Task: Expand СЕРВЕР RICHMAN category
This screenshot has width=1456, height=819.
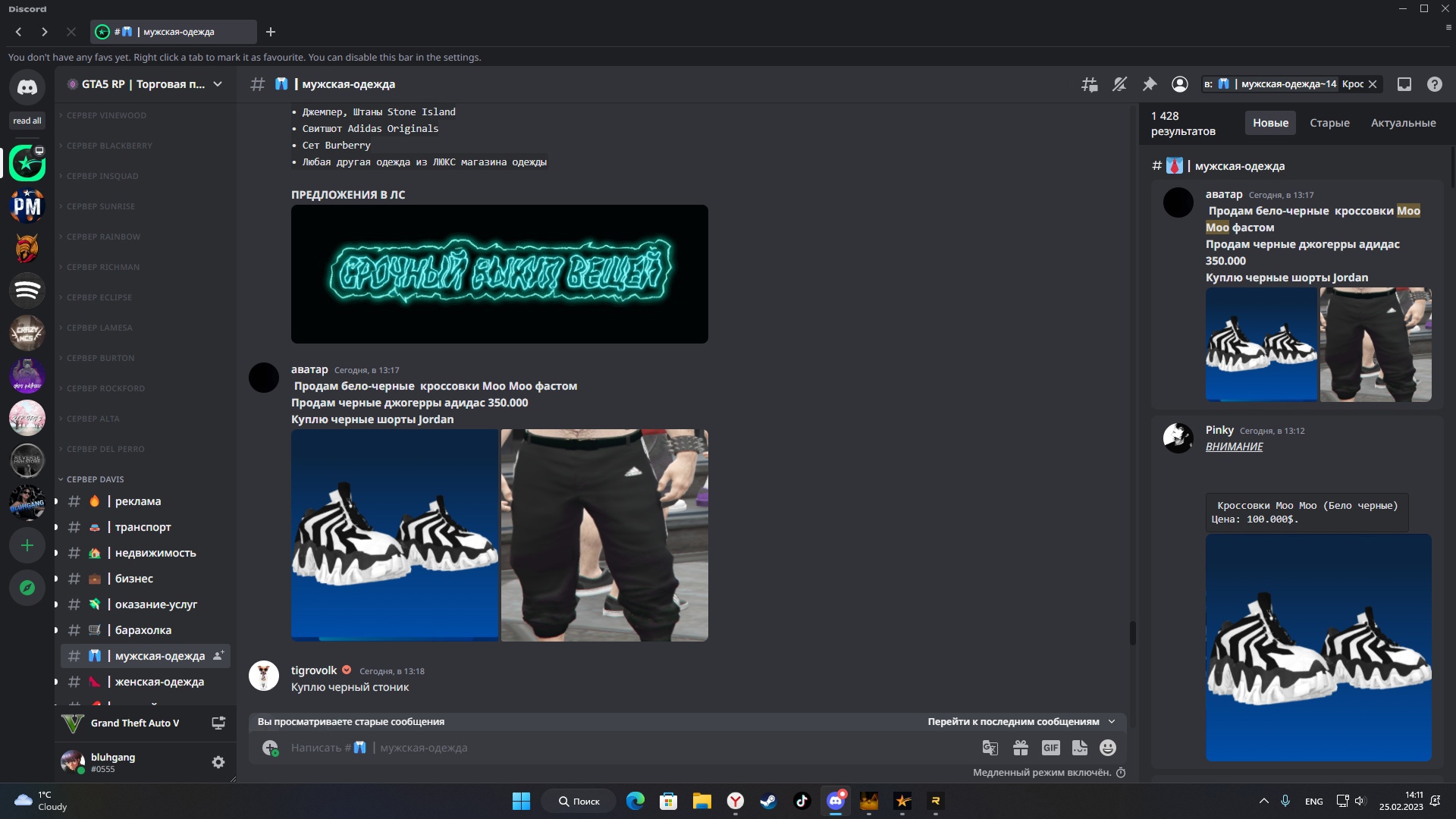Action: [x=102, y=267]
